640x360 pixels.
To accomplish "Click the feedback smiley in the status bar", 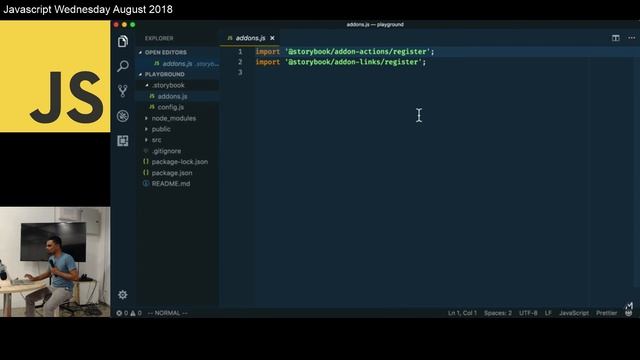I will click(x=629, y=313).
